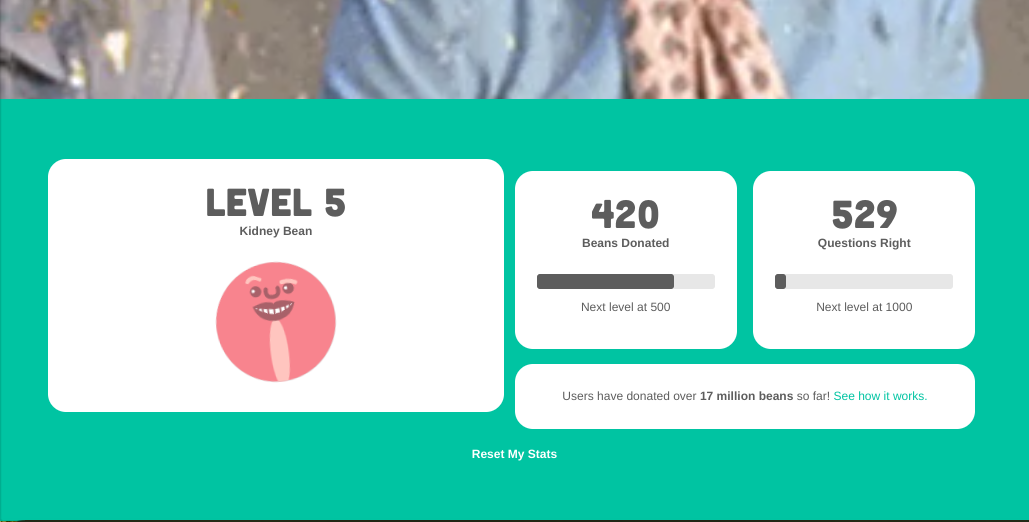This screenshot has height=522, width=1029.
Task: Click the Next level at 1000 text
Action: coord(864,307)
